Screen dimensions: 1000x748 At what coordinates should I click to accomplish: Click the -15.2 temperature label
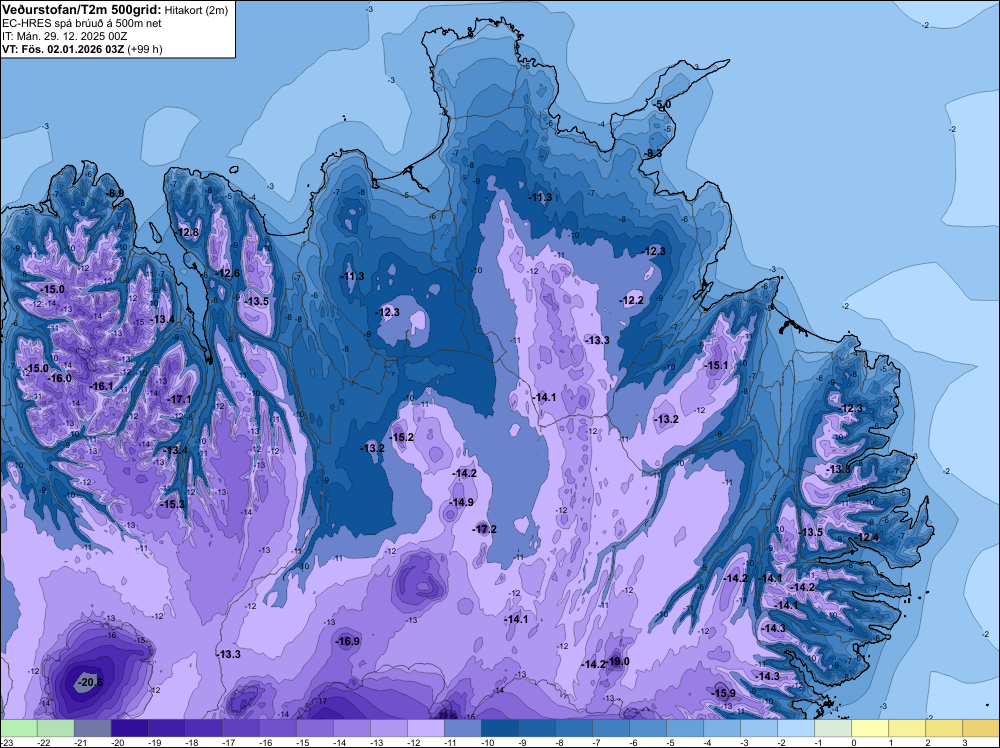402,437
